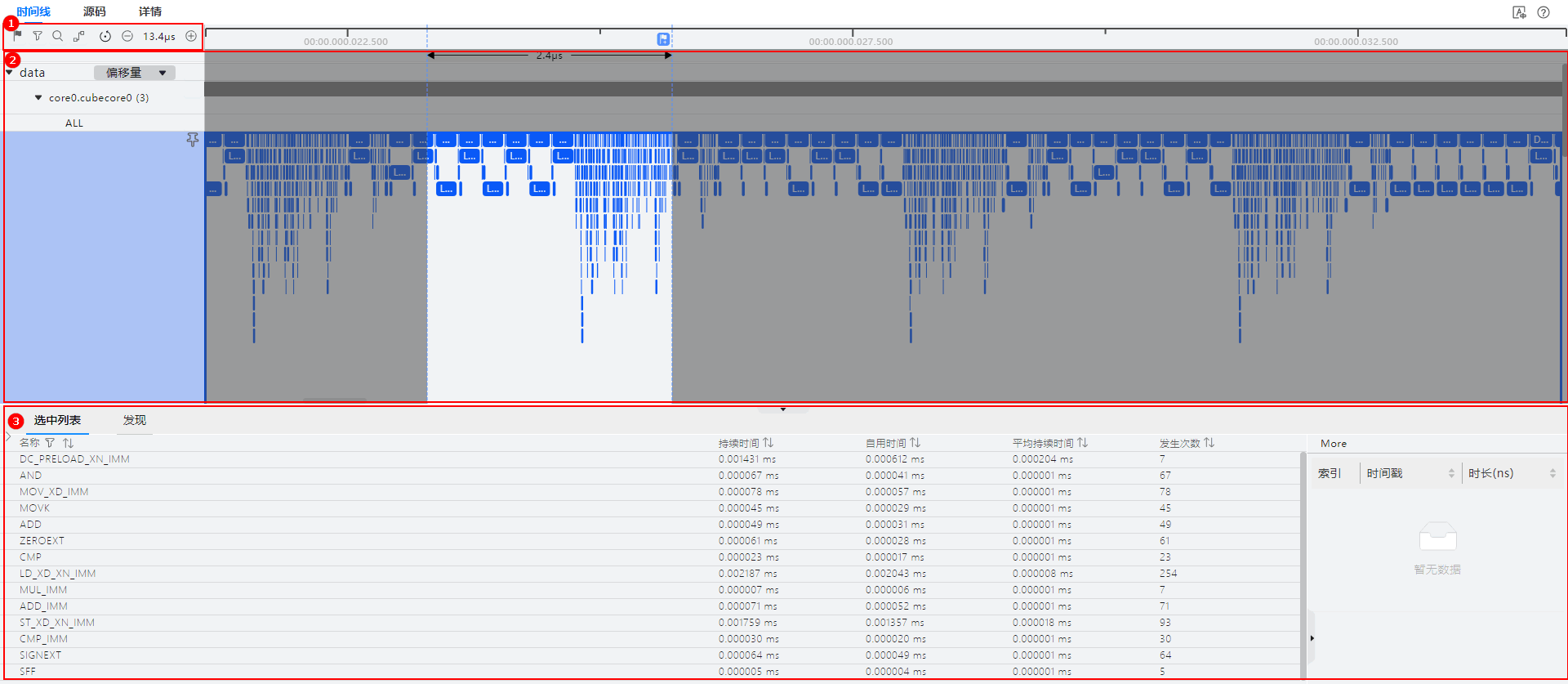Click the occurrence count 254 cell
The image size is (1568, 684).
[1169, 574]
